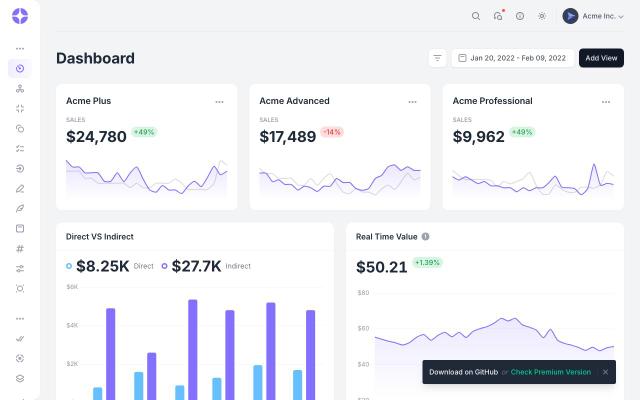Open search with the magnifier icon
This screenshot has height=400, width=640.
476,16
